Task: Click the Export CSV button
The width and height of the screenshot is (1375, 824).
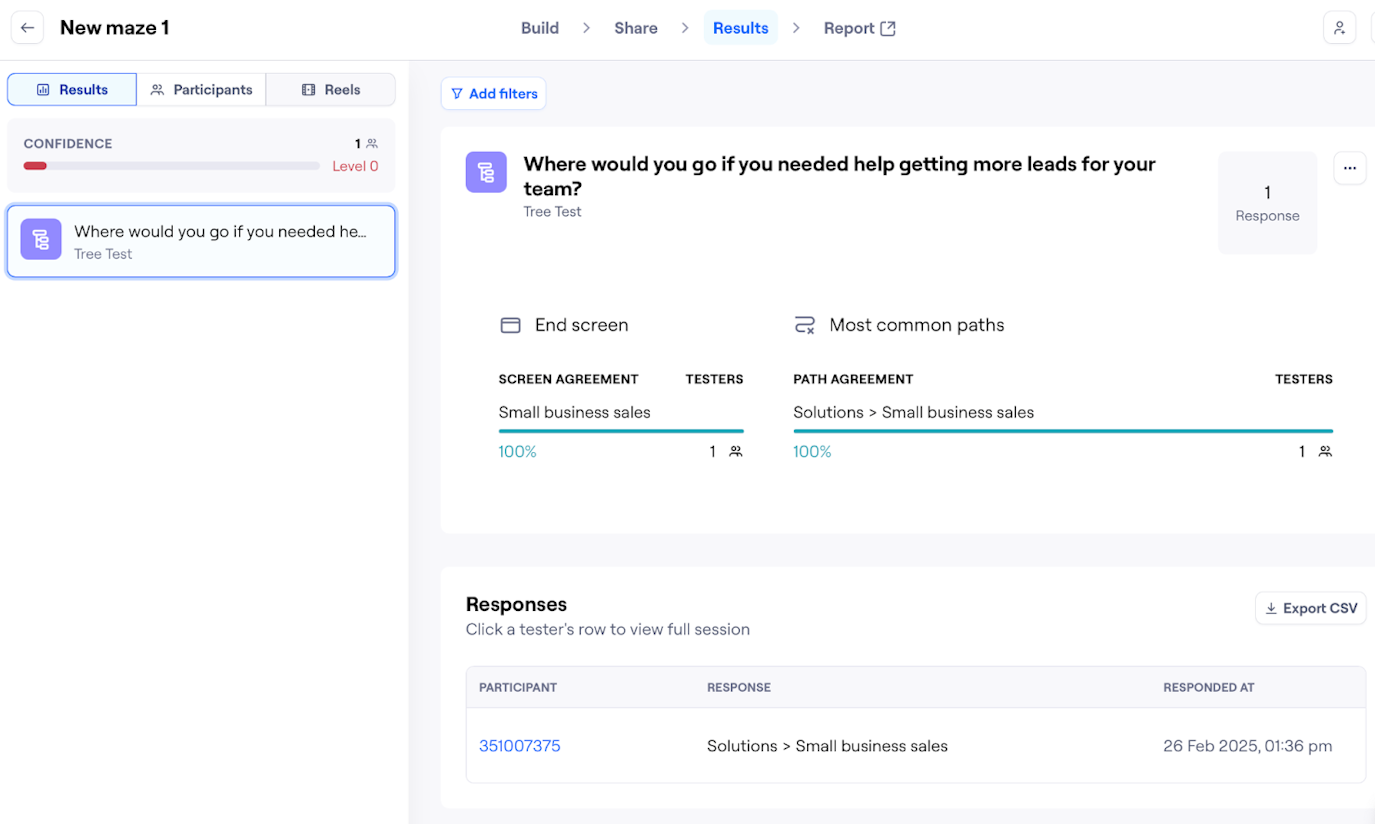Action: pyautogui.click(x=1310, y=607)
